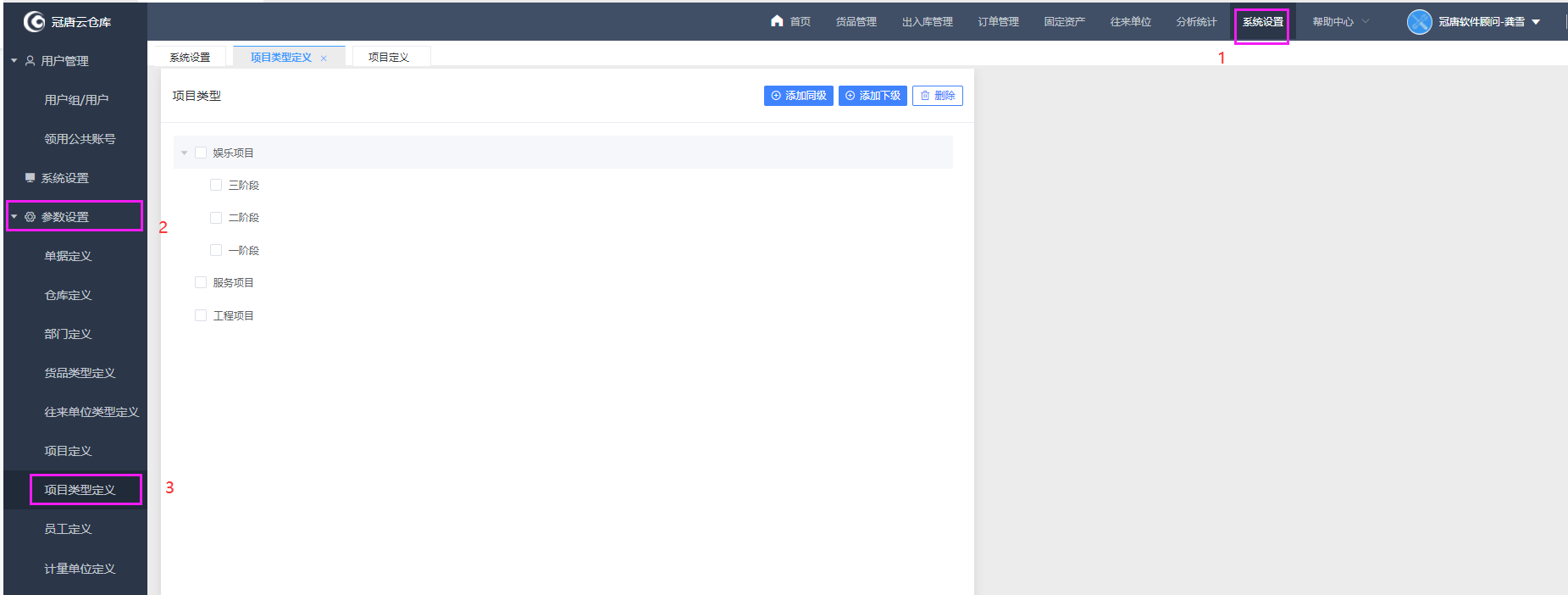Open 订单管理 in top navigation
This screenshot has height=595, width=1568.
pos(999,22)
